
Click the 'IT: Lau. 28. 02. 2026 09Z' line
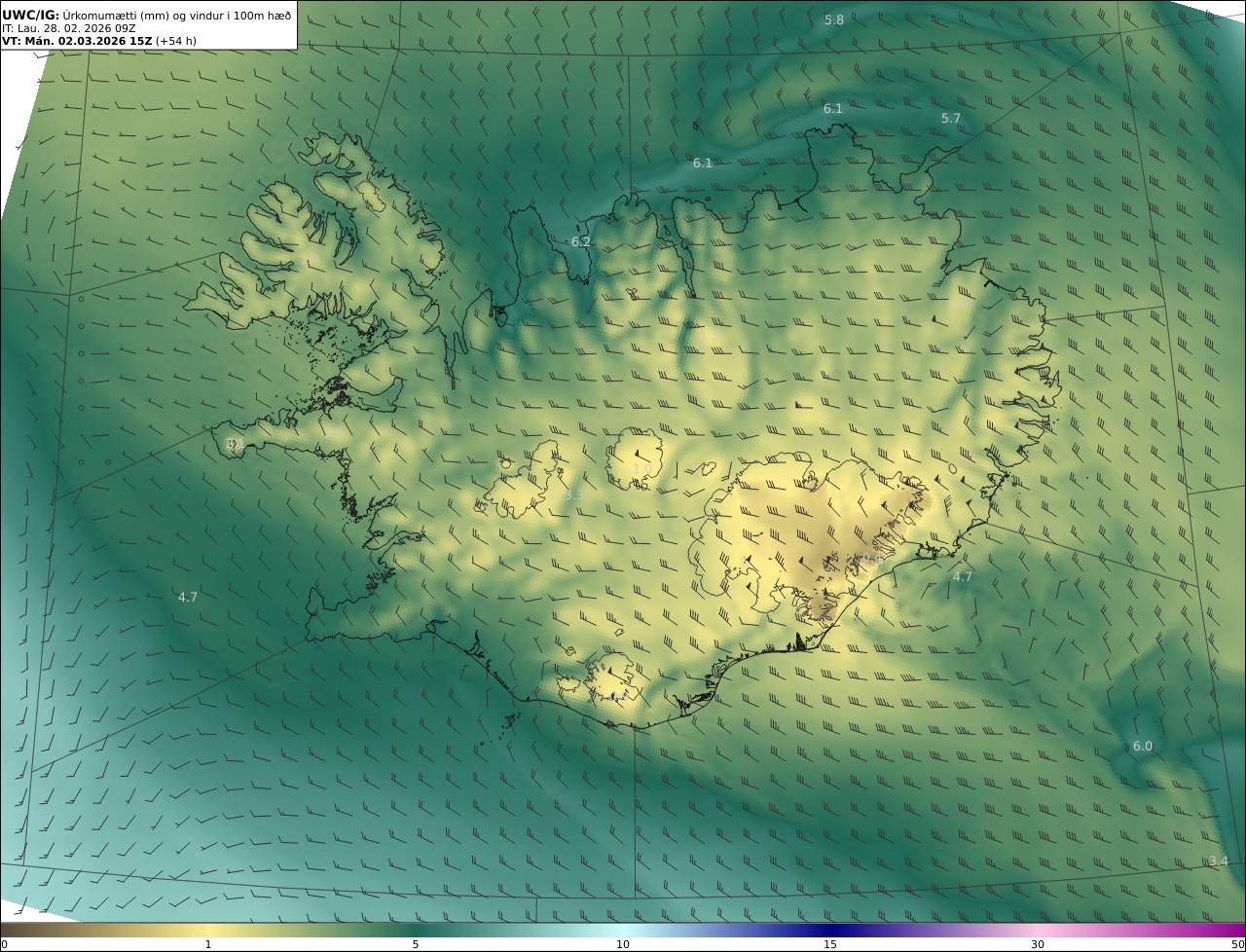click(x=69, y=28)
